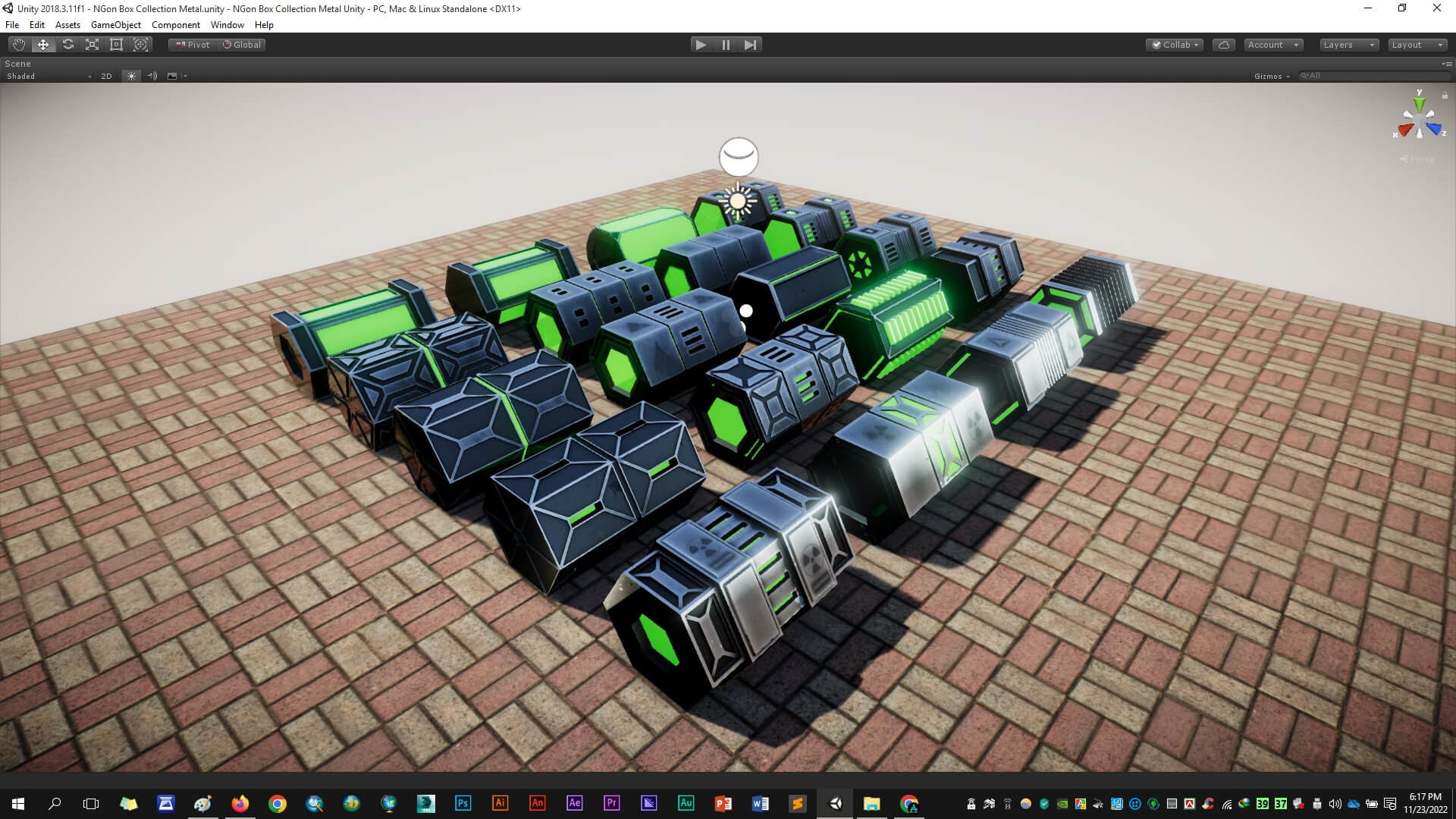Toggle the Pivot handle position button

click(x=193, y=45)
